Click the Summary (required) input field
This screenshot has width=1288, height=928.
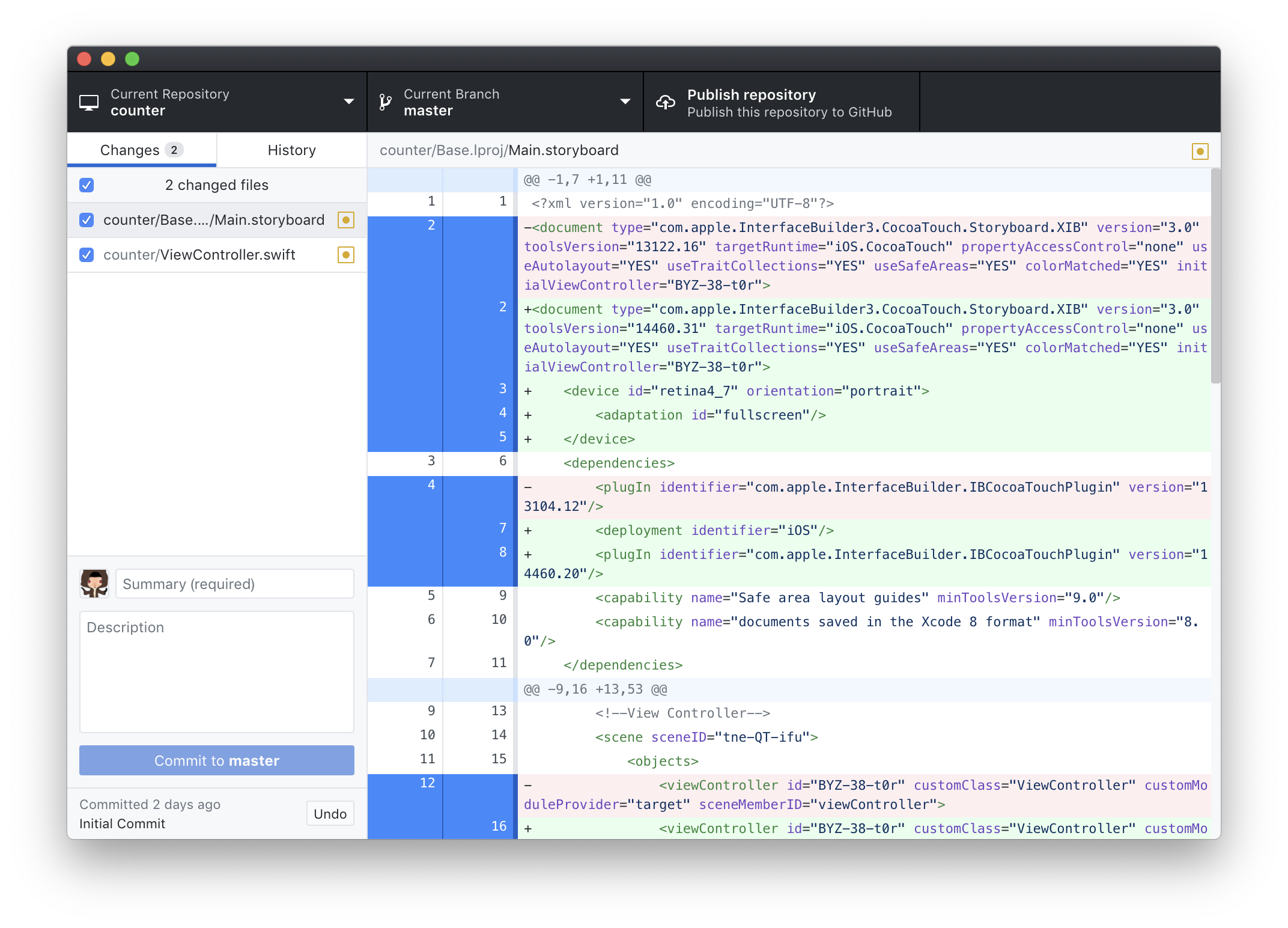(x=234, y=584)
